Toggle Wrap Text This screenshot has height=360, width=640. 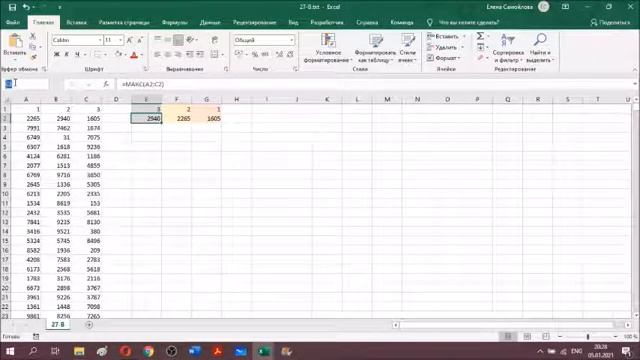click(x=215, y=40)
